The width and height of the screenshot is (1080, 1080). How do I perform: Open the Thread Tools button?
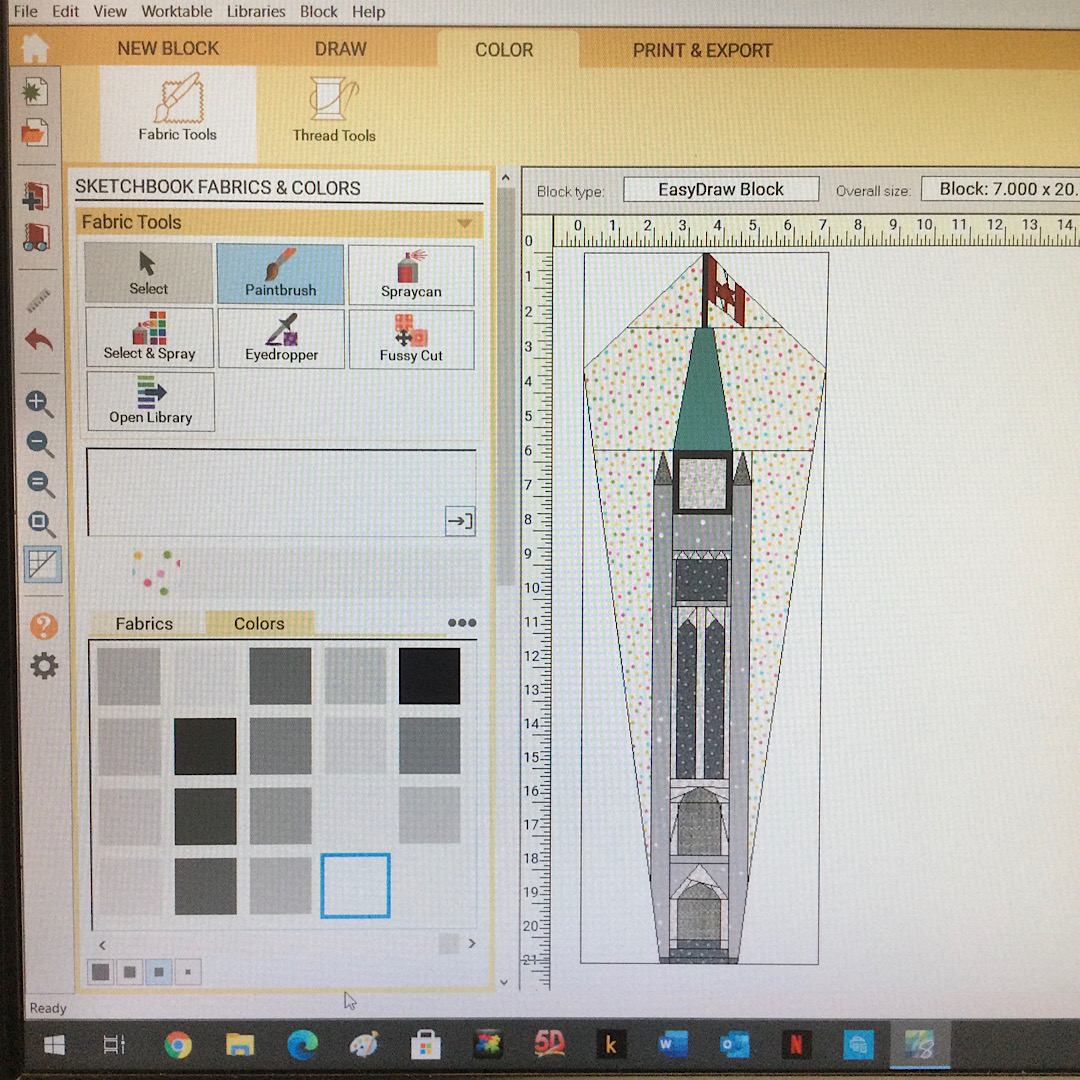(x=334, y=111)
